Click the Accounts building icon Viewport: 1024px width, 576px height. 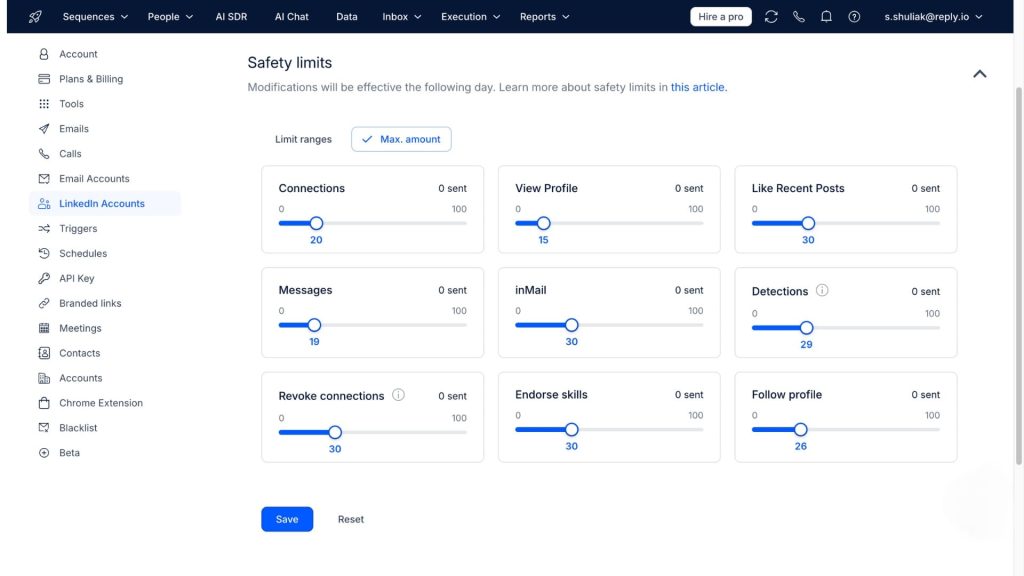[x=44, y=378]
